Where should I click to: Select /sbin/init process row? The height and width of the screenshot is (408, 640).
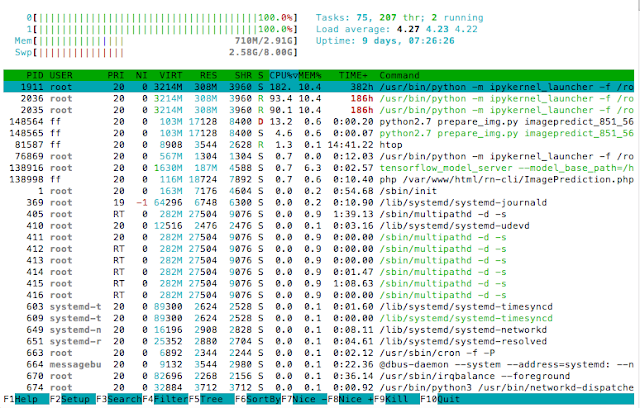tap(318, 191)
